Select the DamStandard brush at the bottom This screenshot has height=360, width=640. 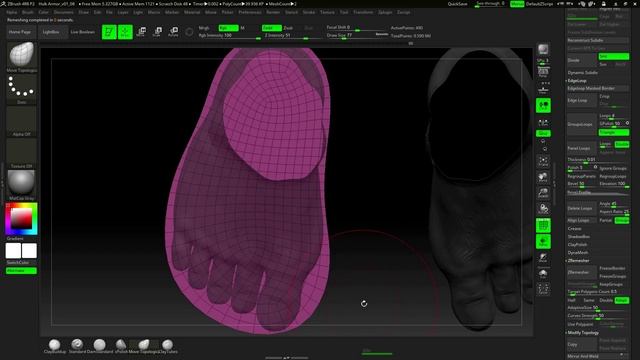pos(100,345)
